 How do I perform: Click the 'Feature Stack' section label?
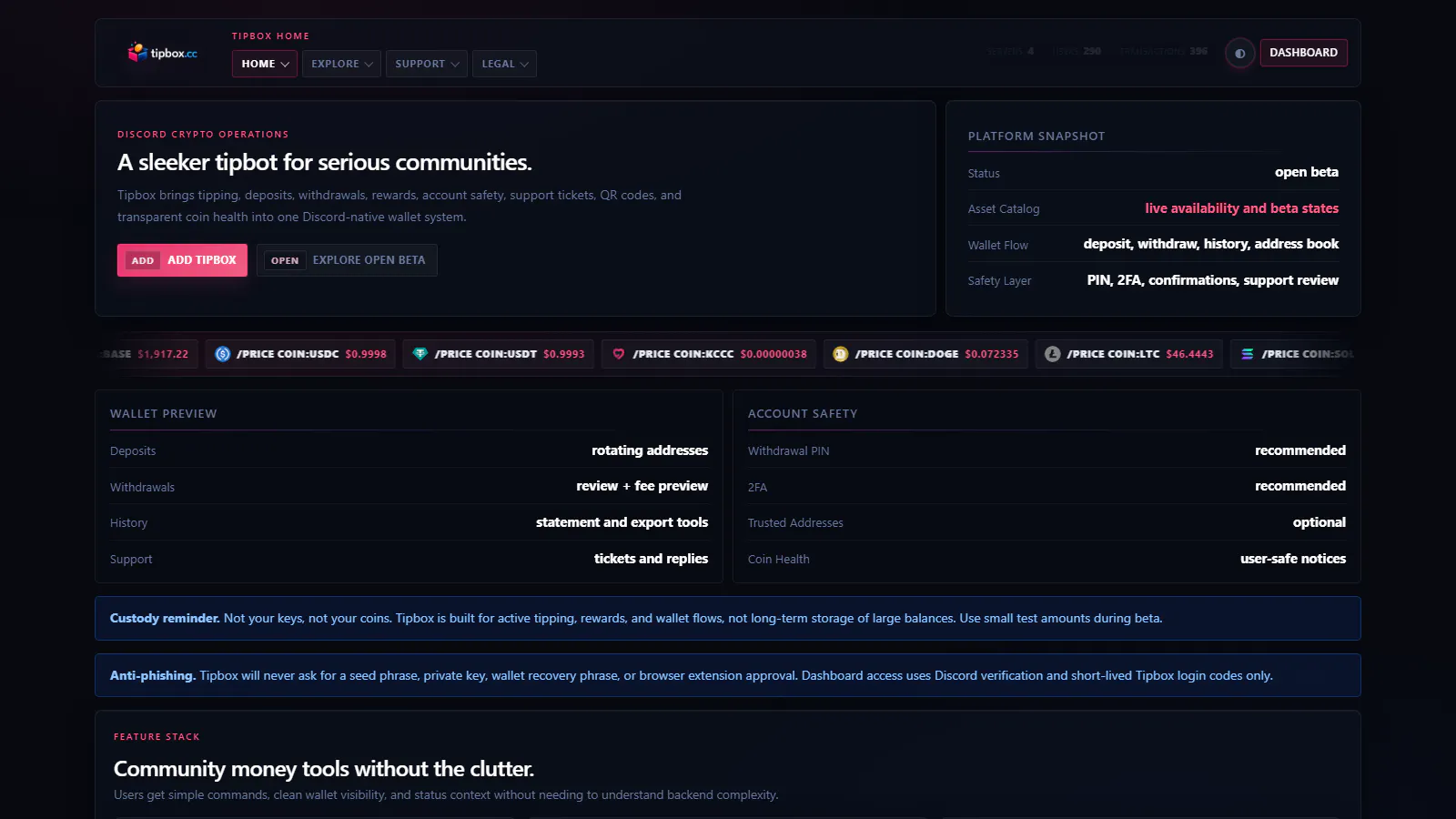(157, 737)
